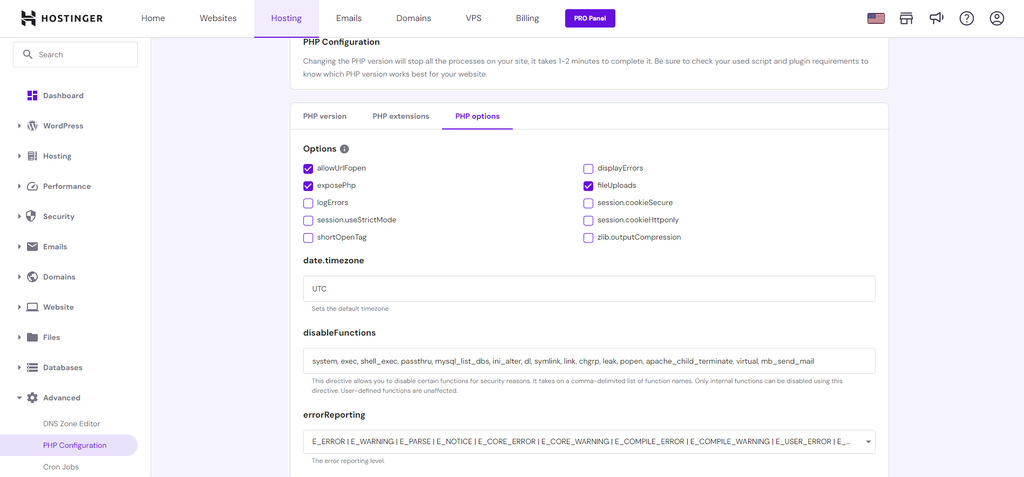Image resolution: width=1024 pixels, height=477 pixels.
Task: Click the Options info icon
Action: coord(344,149)
